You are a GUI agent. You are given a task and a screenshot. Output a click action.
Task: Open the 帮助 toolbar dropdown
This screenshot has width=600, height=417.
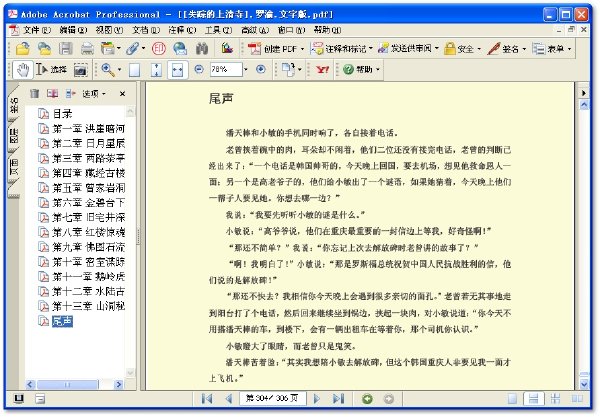click(362, 69)
